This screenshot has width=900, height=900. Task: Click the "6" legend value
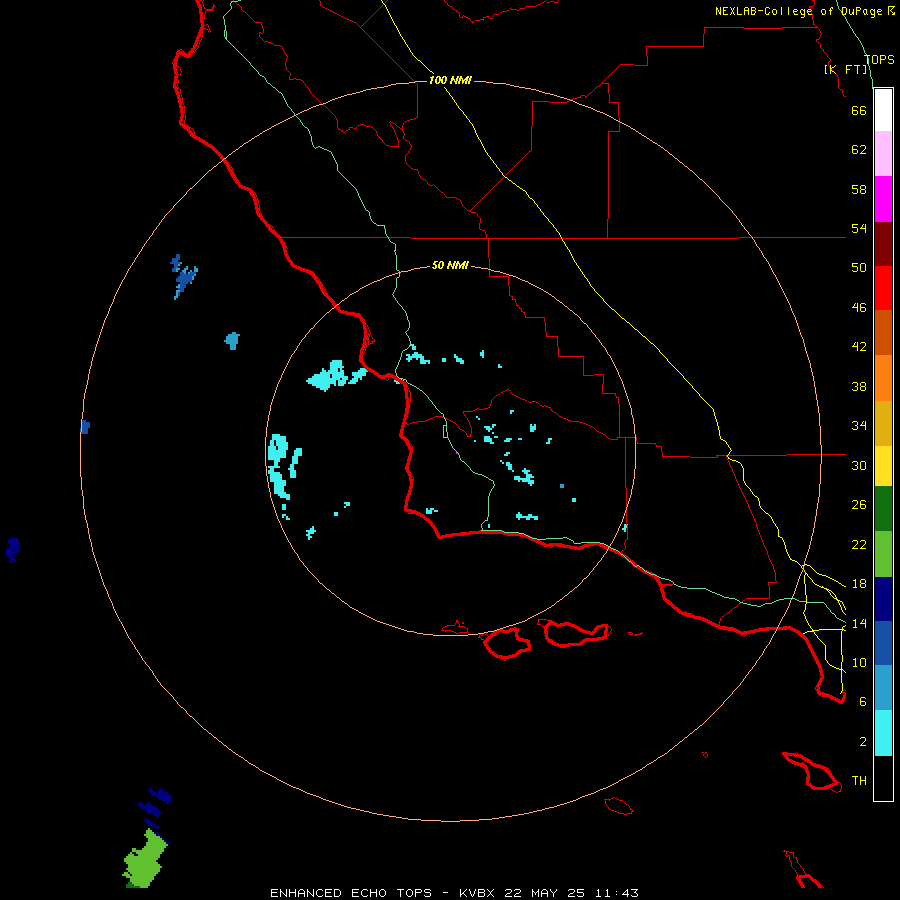pos(863,702)
